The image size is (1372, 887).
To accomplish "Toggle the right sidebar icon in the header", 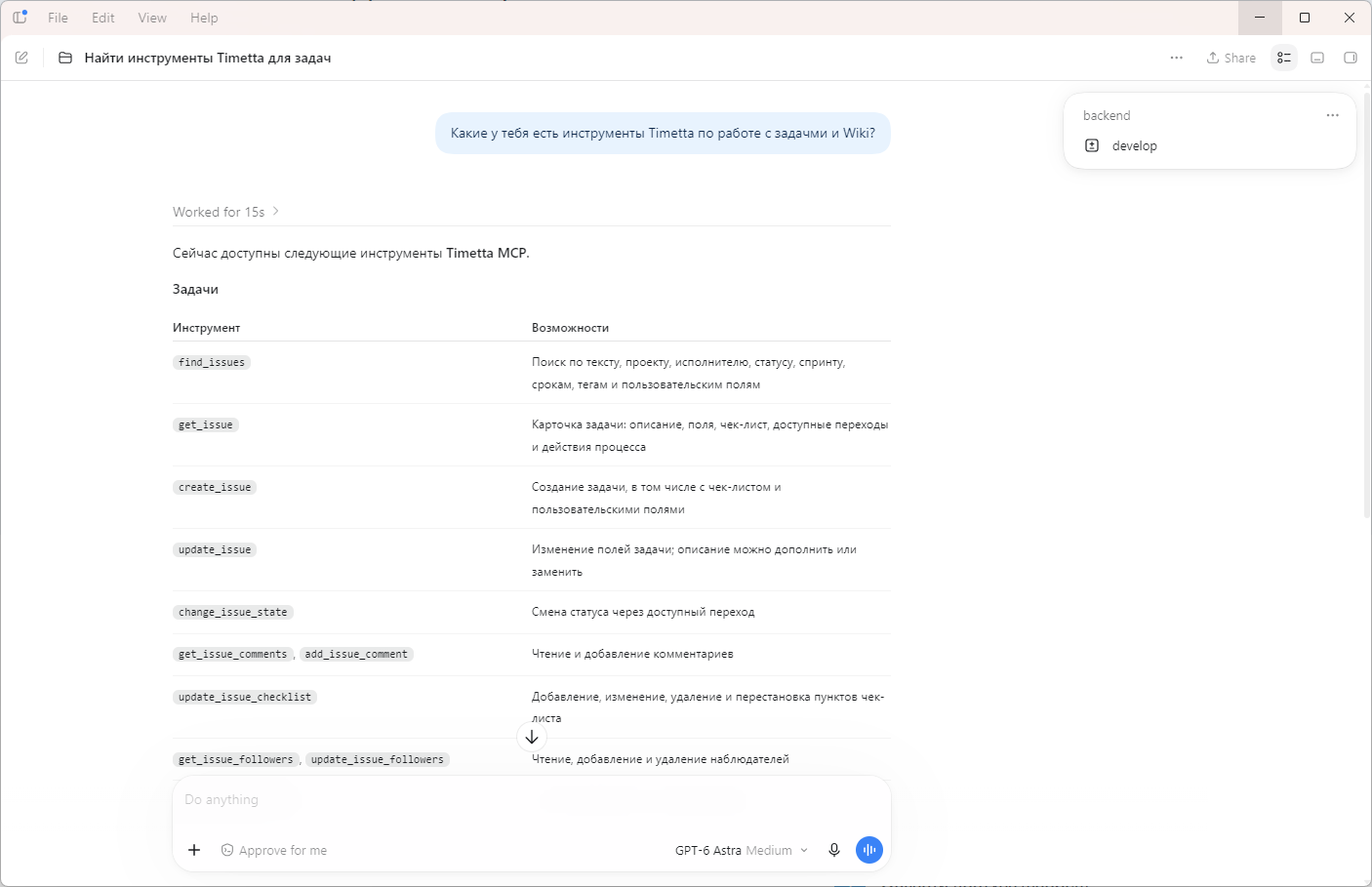I will click(x=1351, y=58).
